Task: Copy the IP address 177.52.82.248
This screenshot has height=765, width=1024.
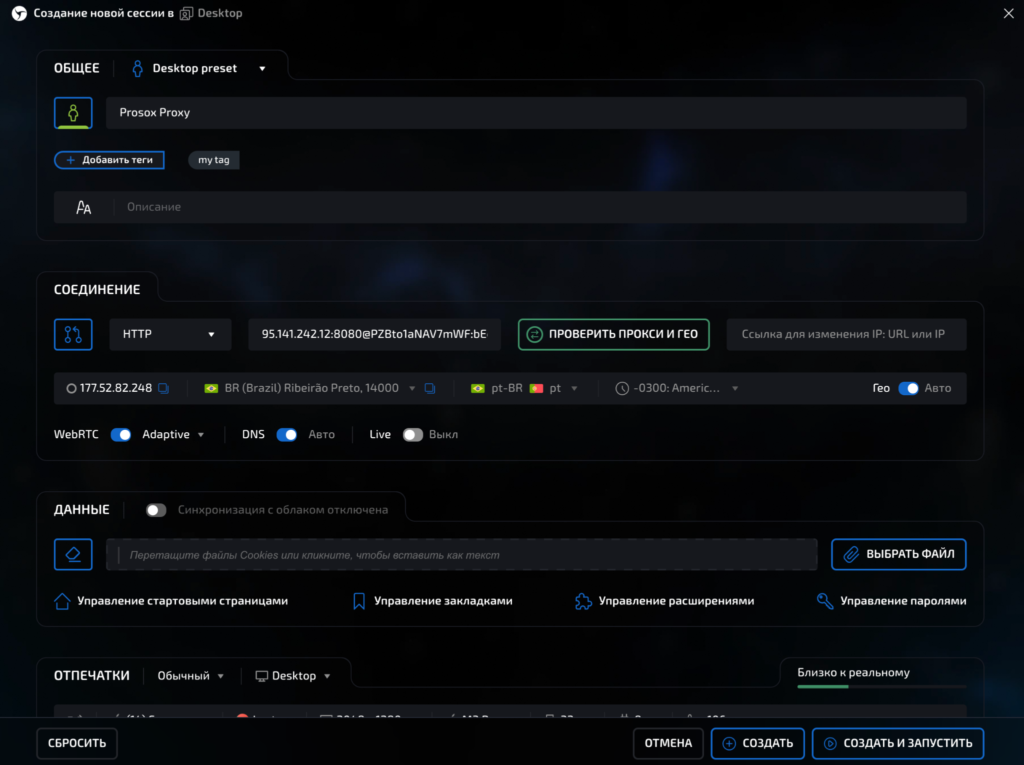Action: [x=164, y=388]
